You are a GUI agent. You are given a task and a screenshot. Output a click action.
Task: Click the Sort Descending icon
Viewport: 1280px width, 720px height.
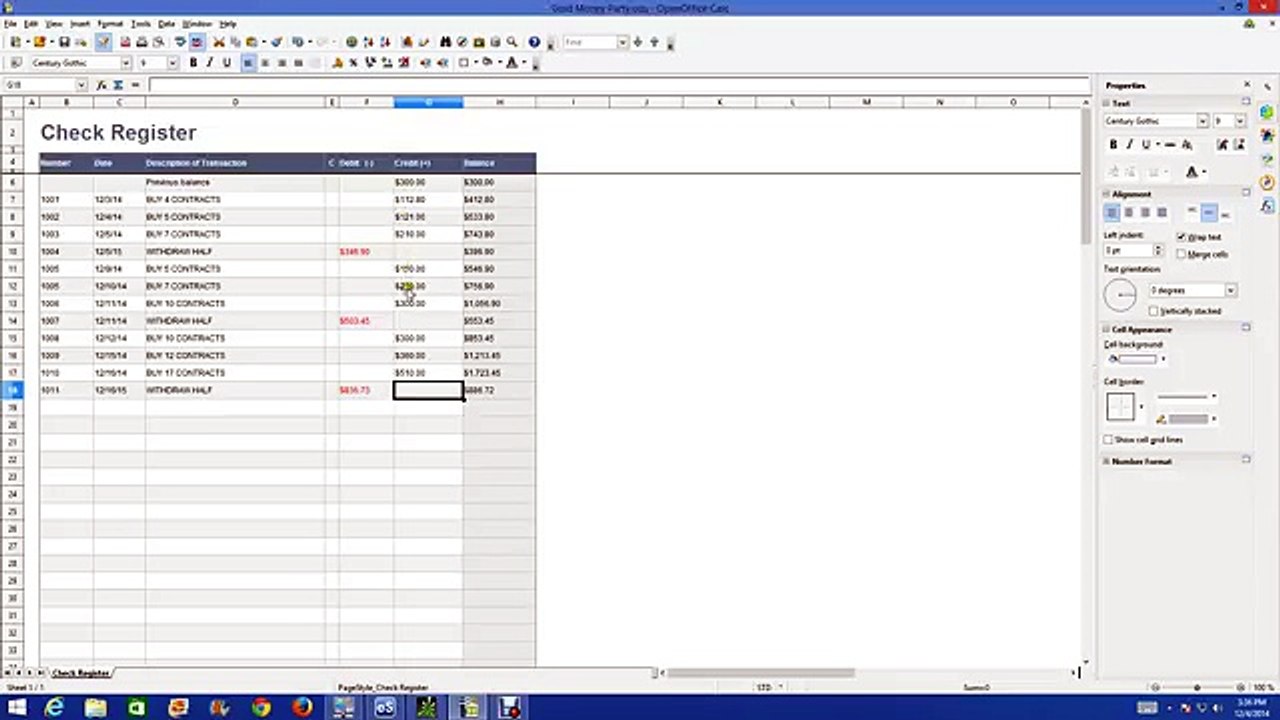click(385, 42)
